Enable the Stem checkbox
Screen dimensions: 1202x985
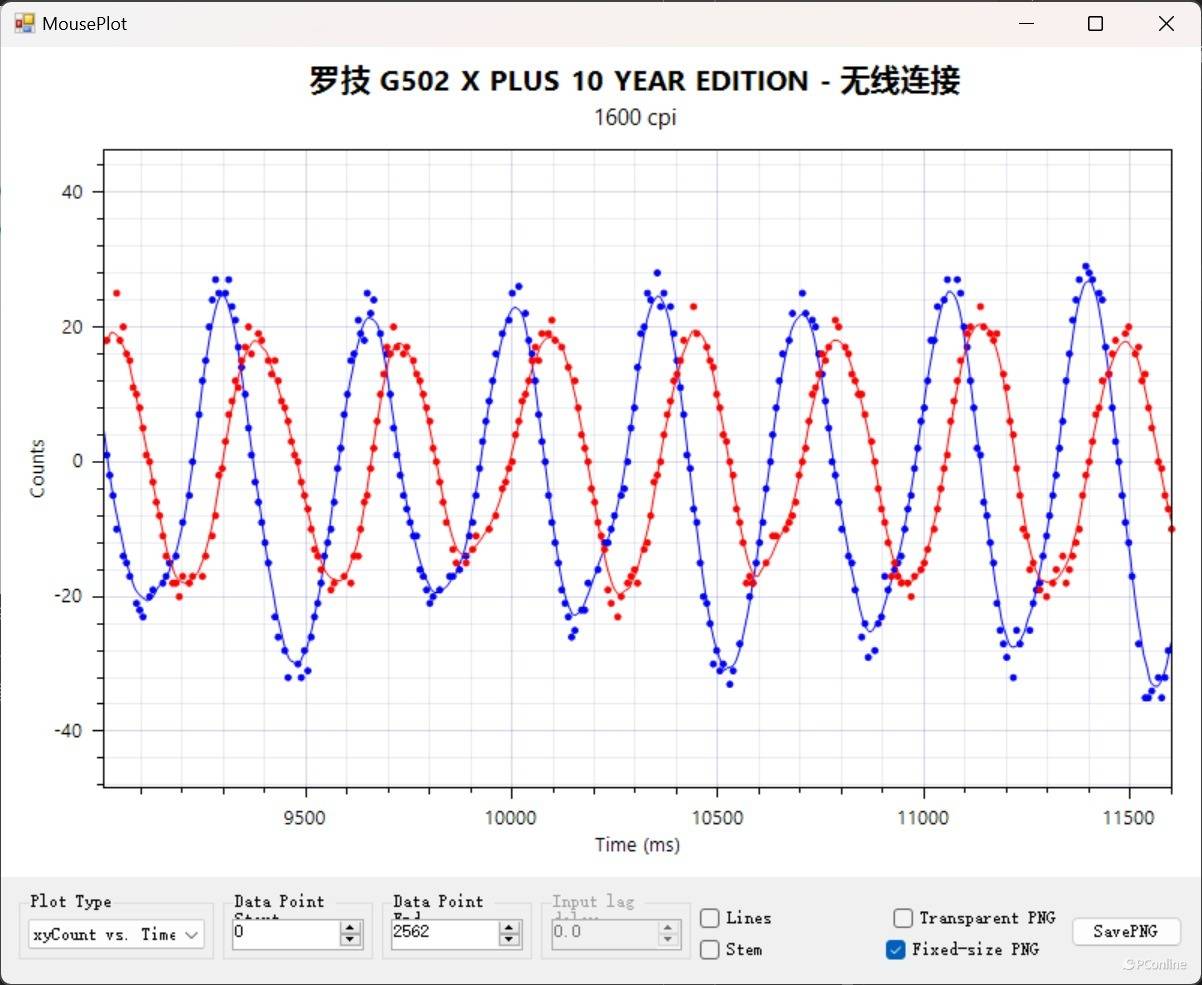coord(710,949)
